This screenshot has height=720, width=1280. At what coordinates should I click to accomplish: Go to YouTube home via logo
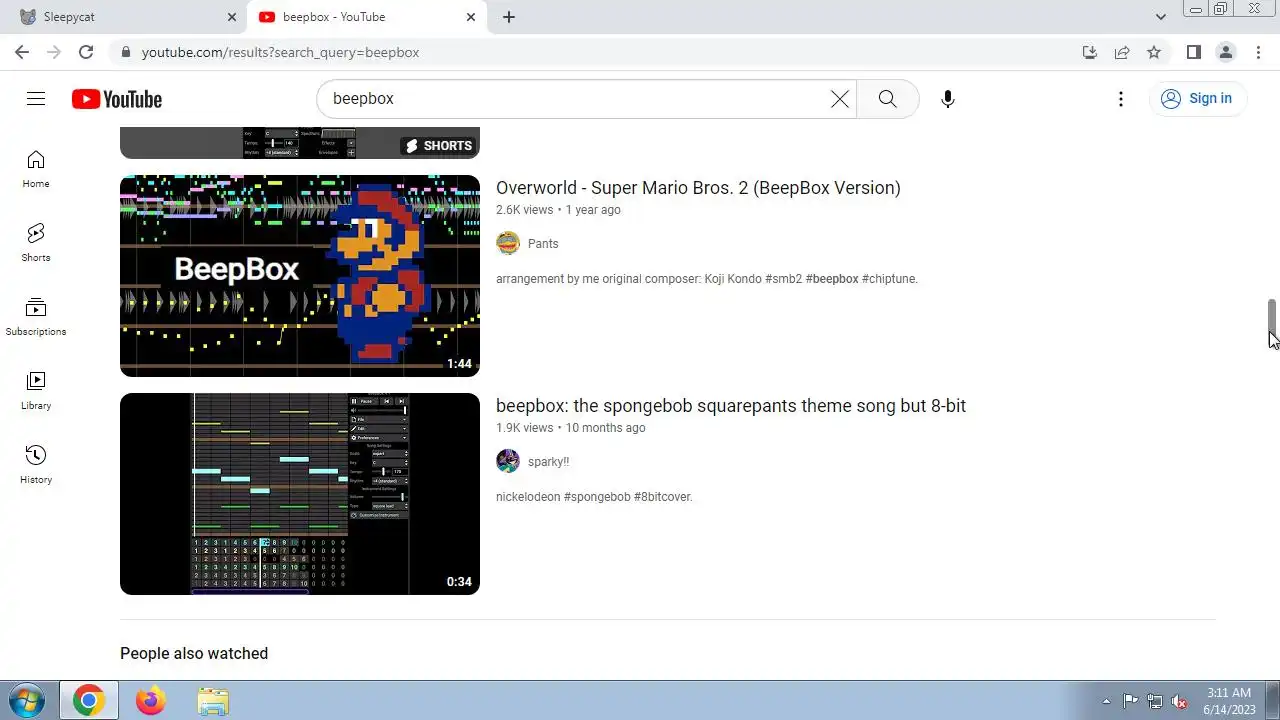(117, 99)
